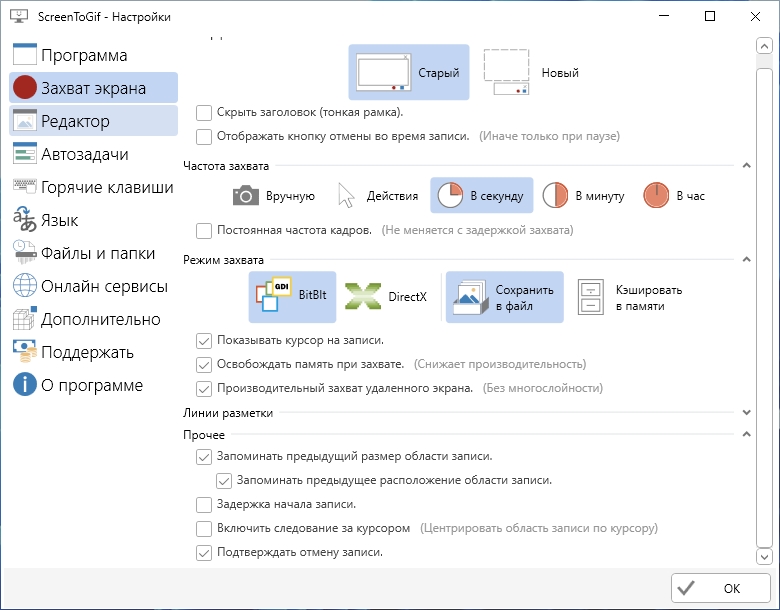Image resolution: width=780 pixels, height=610 pixels.
Task: Select the BitBlt GDI capture icon
Action: tap(274, 295)
